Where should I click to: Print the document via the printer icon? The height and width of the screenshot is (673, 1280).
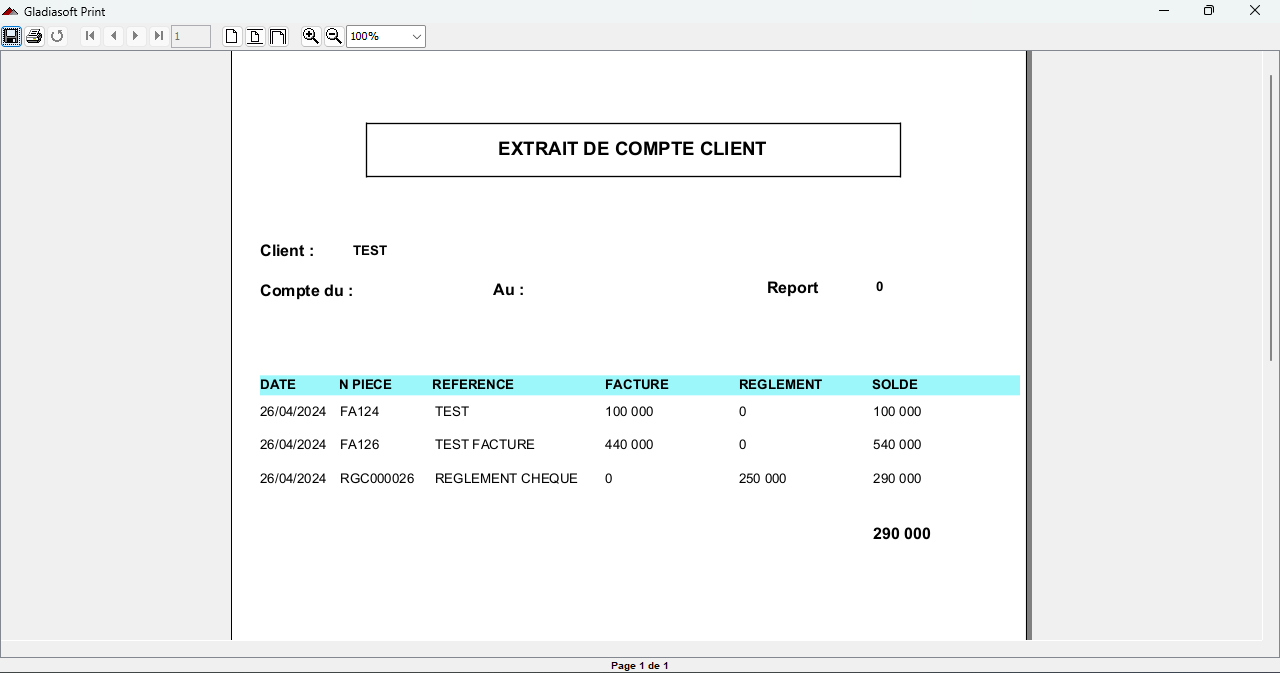coord(33,36)
